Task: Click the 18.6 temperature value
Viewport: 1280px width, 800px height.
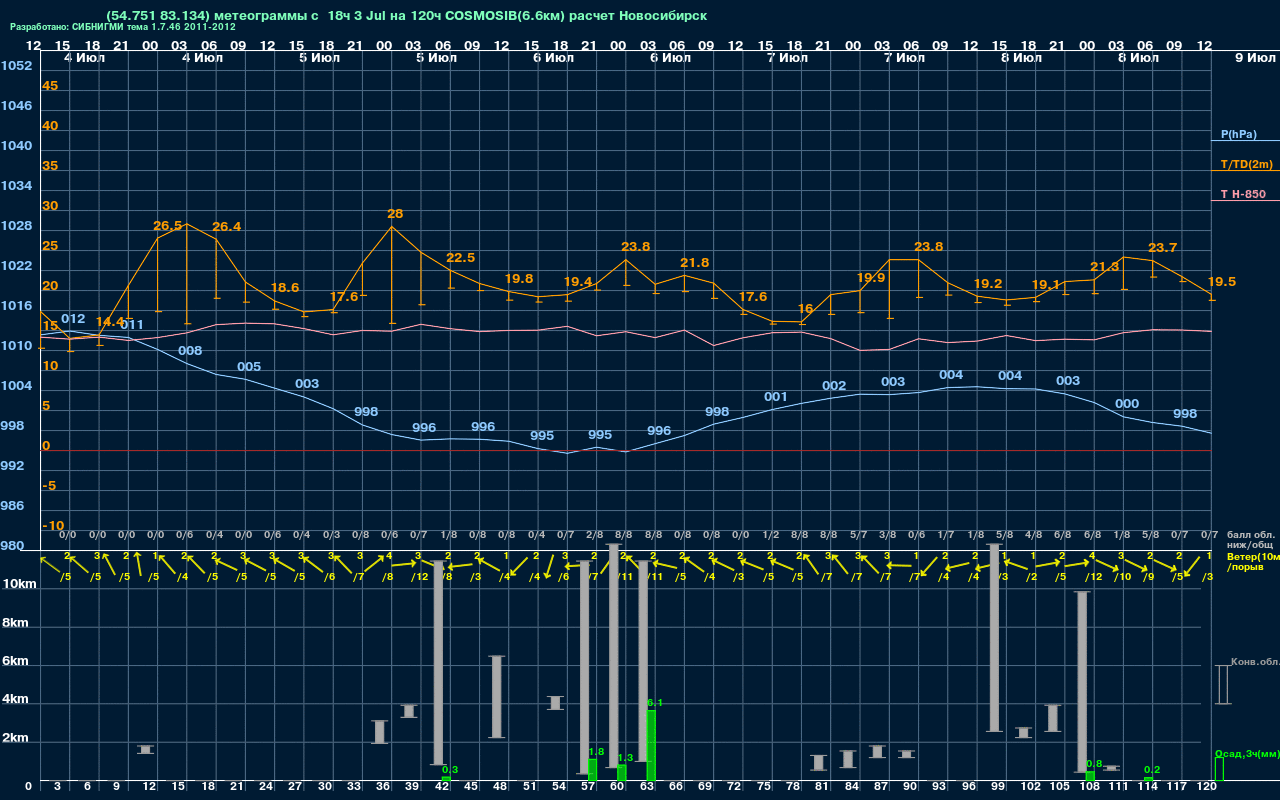Action: click(x=285, y=288)
